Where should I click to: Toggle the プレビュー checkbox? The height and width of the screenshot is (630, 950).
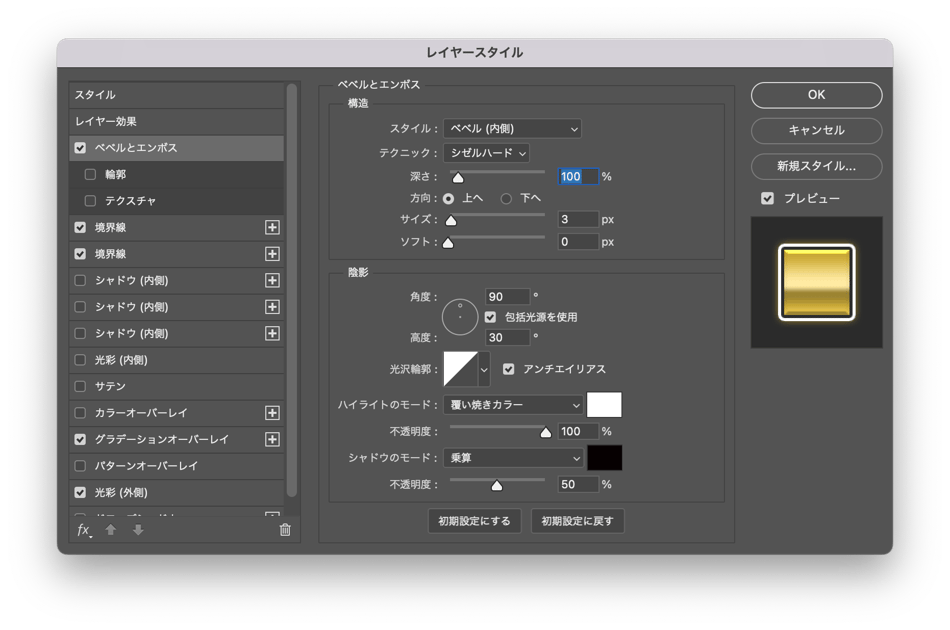pos(767,198)
